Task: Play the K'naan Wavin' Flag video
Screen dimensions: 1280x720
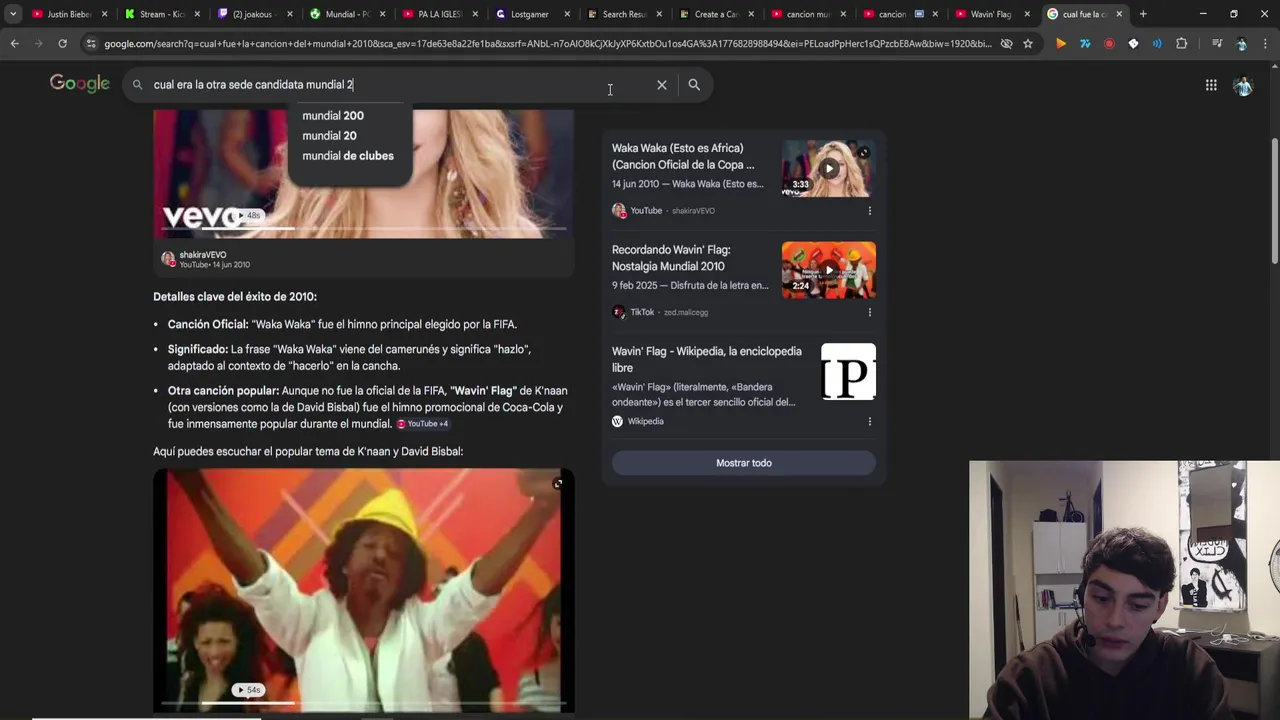Action: (363, 590)
